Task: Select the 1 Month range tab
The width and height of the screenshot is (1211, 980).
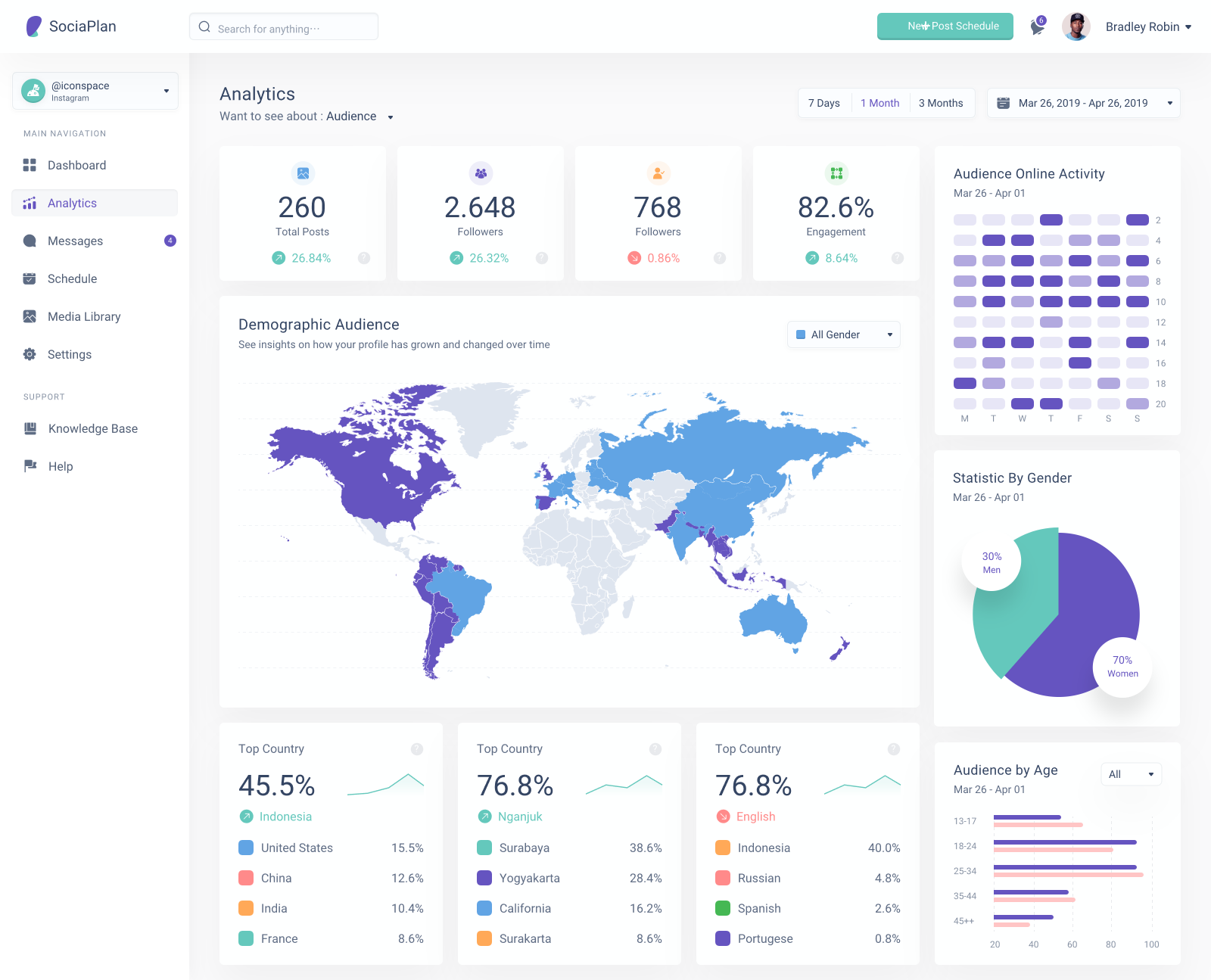Action: click(880, 103)
